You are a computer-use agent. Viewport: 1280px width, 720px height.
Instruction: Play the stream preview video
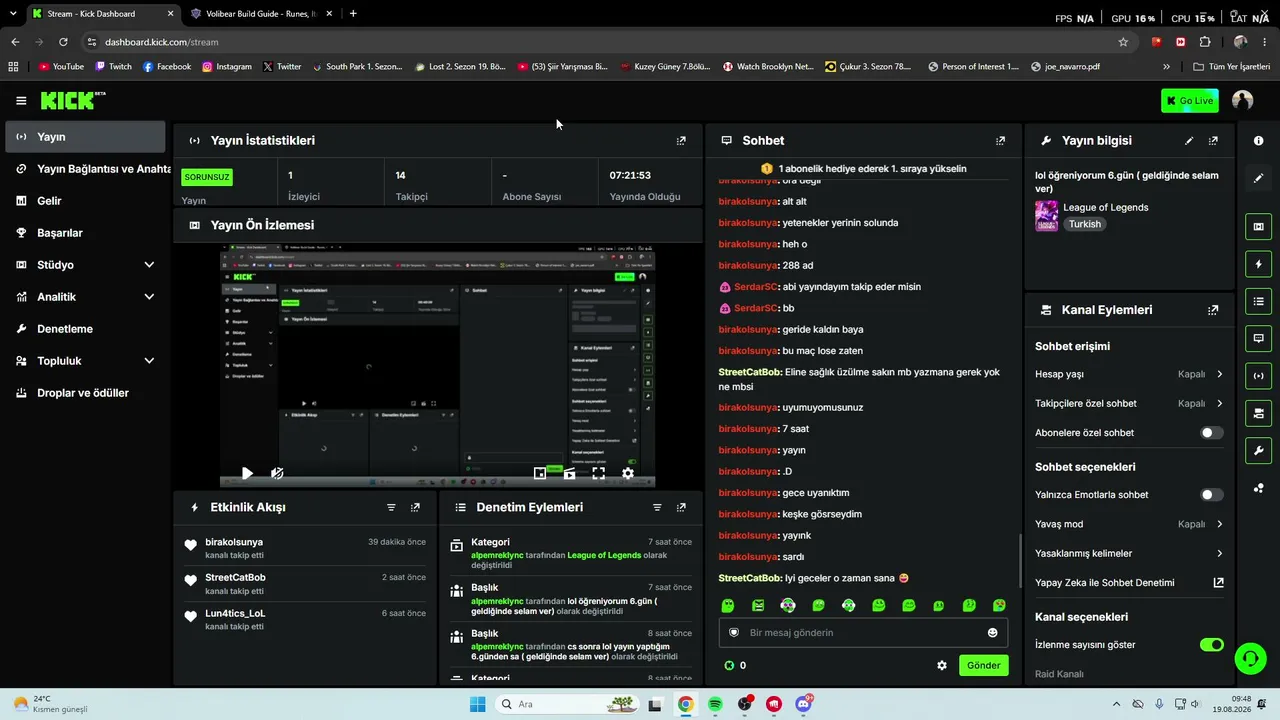[x=247, y=473]
